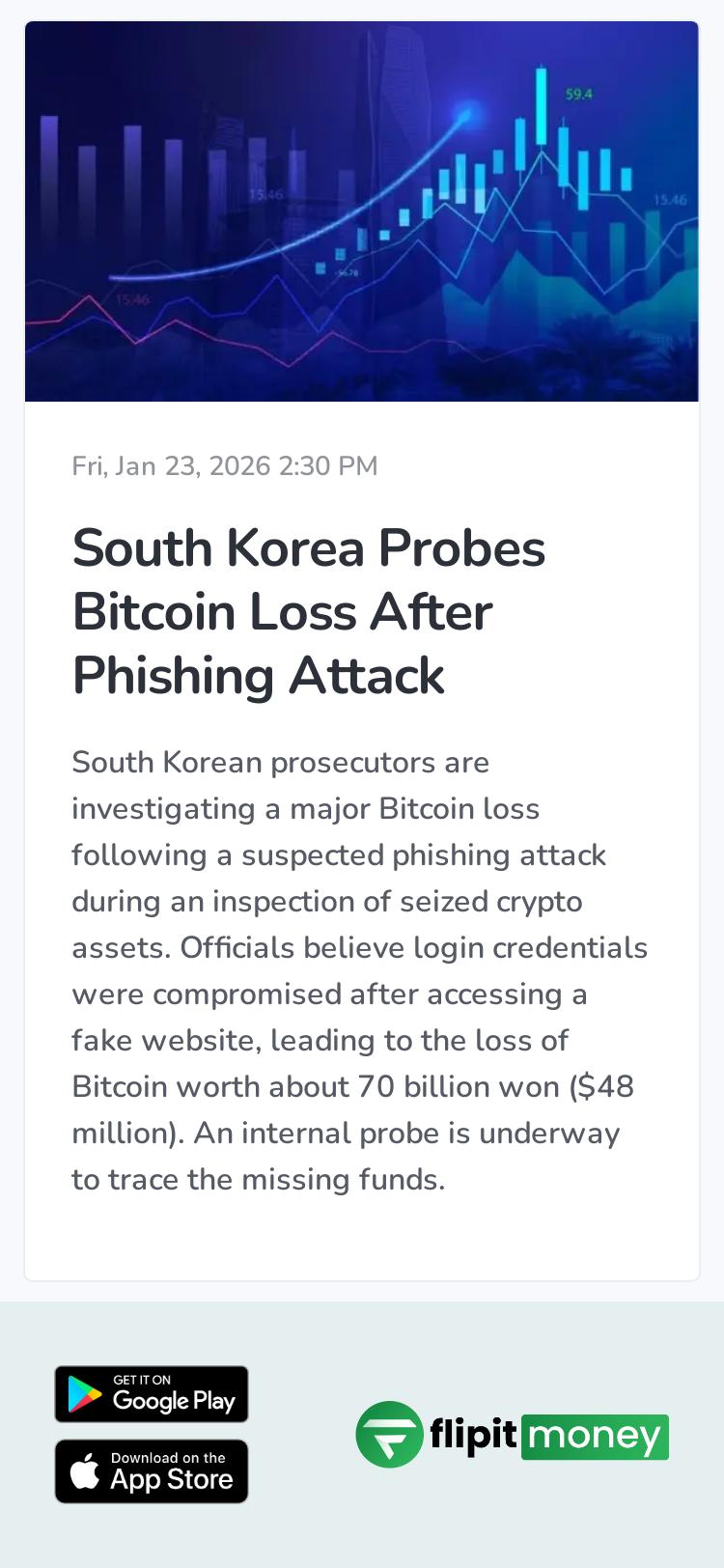Screen dimensions: 724x1568
Task: Open the App Store download badge
Action: click(x=152, y=1471)
